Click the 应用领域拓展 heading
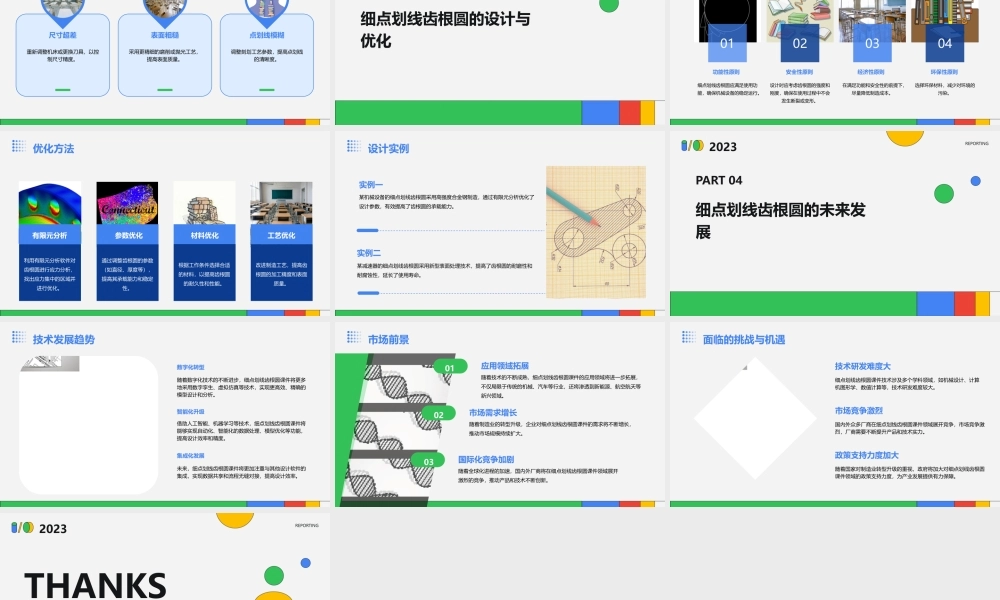Image resolution: width=1000 pixels, height=600 pixels. click(504, 366)
